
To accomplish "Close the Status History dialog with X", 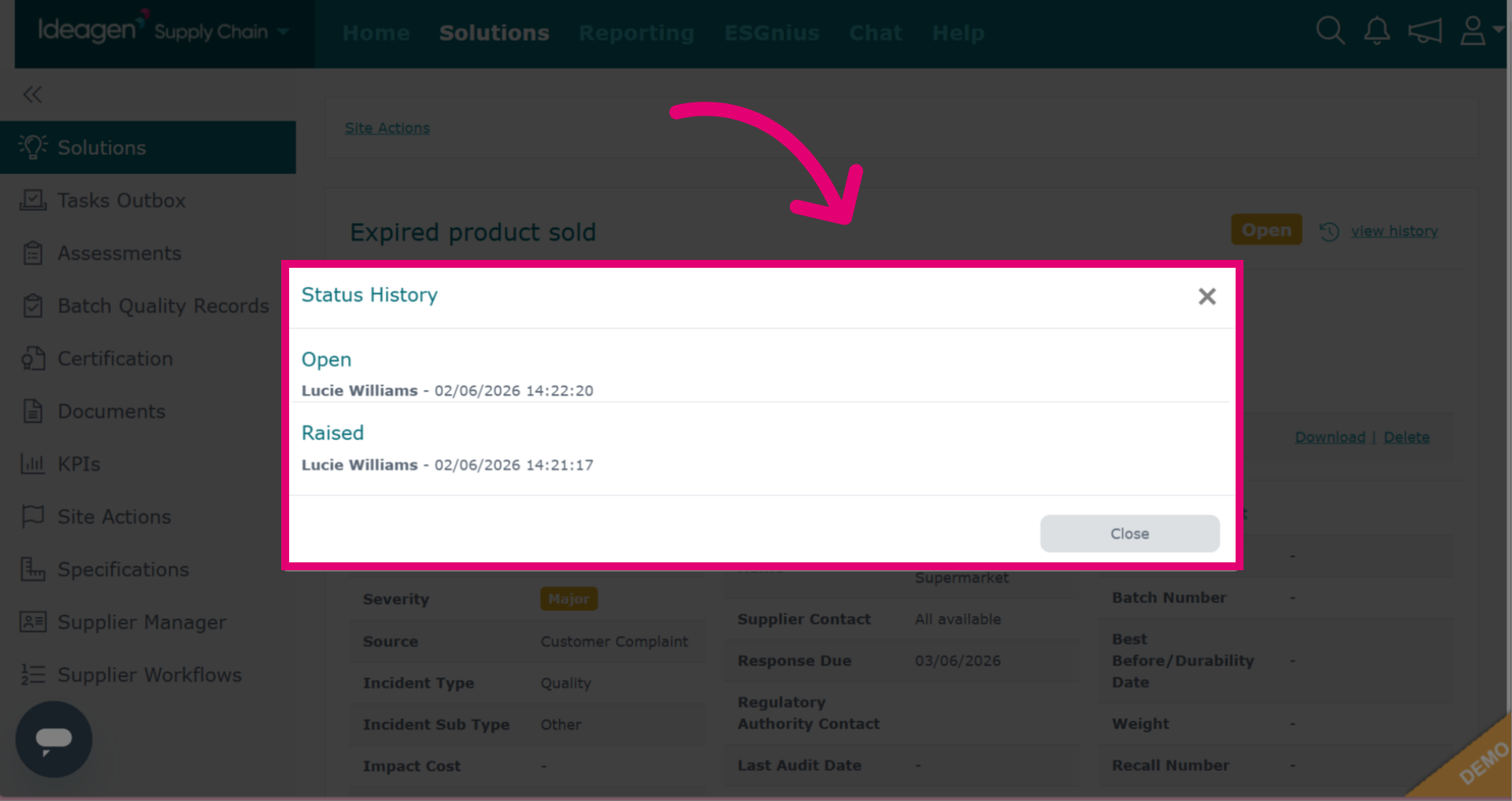I will [1206, 296].
